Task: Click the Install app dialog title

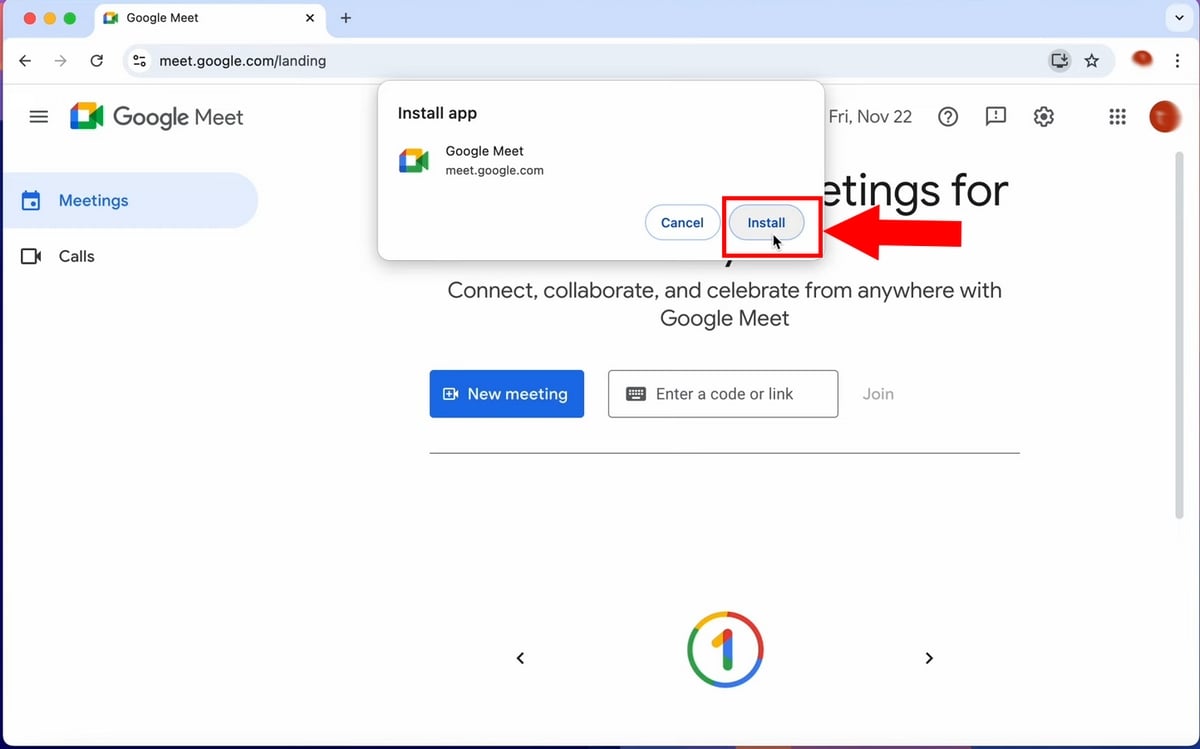Action: pos(437,113)
